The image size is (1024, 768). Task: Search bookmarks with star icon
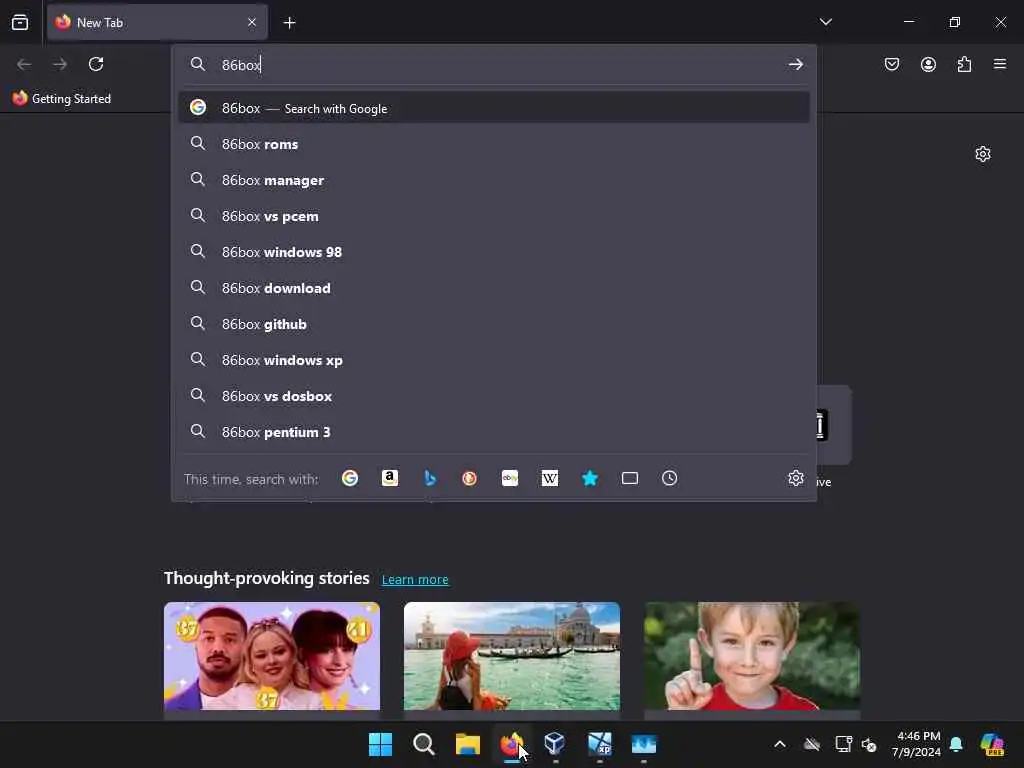[x=590, y=478]
